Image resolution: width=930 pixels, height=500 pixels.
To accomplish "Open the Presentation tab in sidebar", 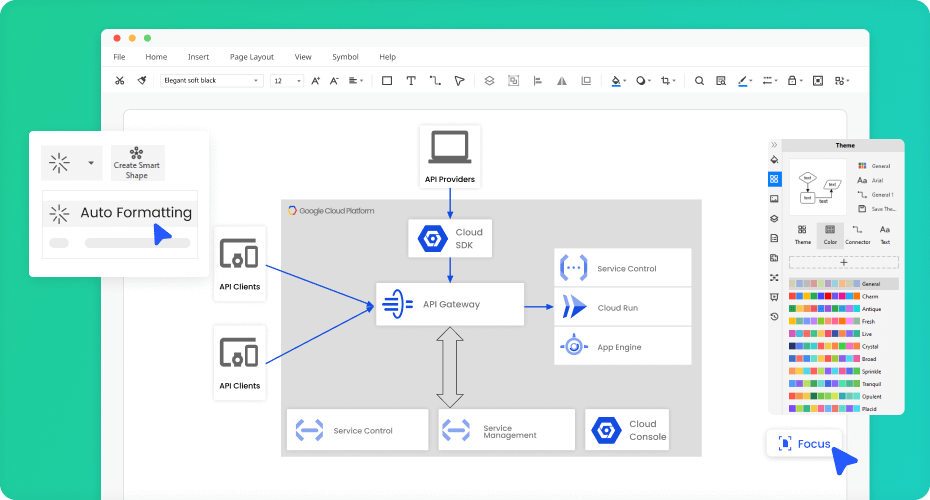I will pyautogui.click(x=774, y=297).
